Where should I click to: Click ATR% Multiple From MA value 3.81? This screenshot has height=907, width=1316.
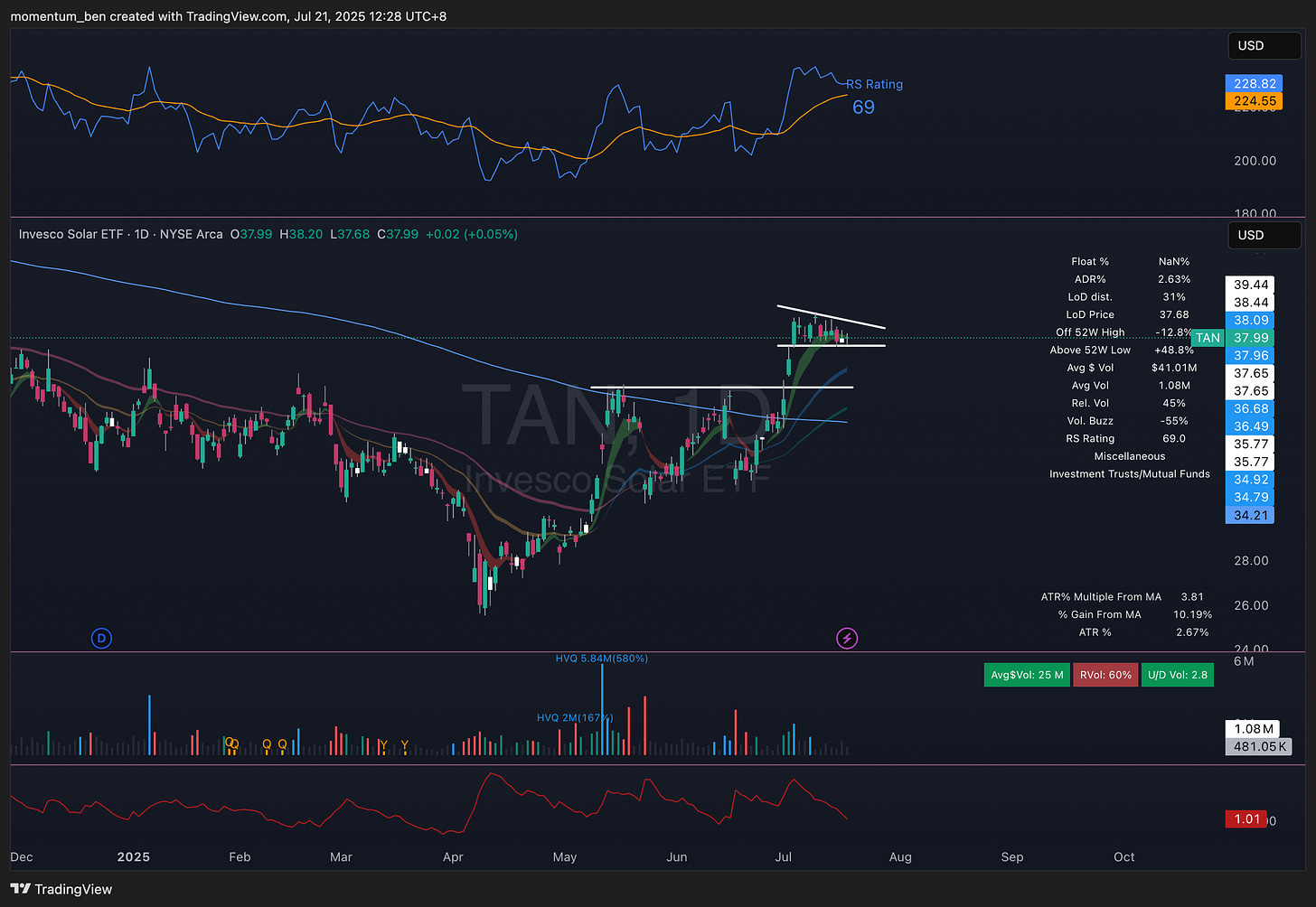[x=1192, y=597]
